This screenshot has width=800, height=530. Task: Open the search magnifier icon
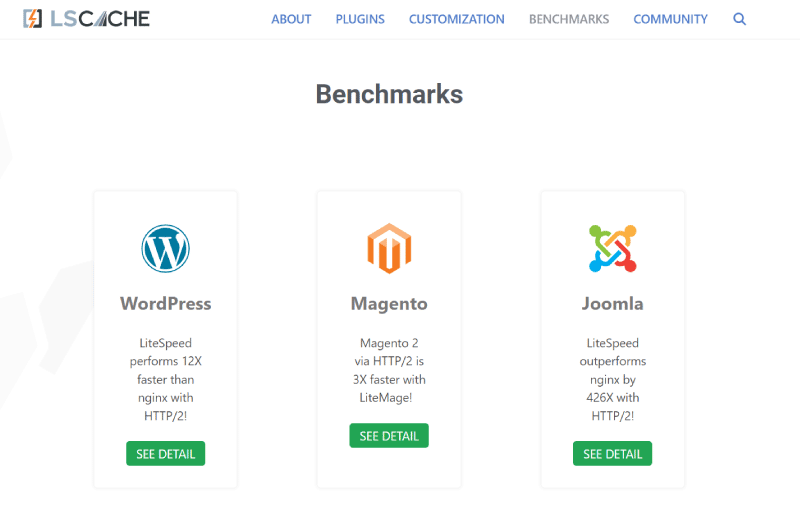tap(739, 19)
